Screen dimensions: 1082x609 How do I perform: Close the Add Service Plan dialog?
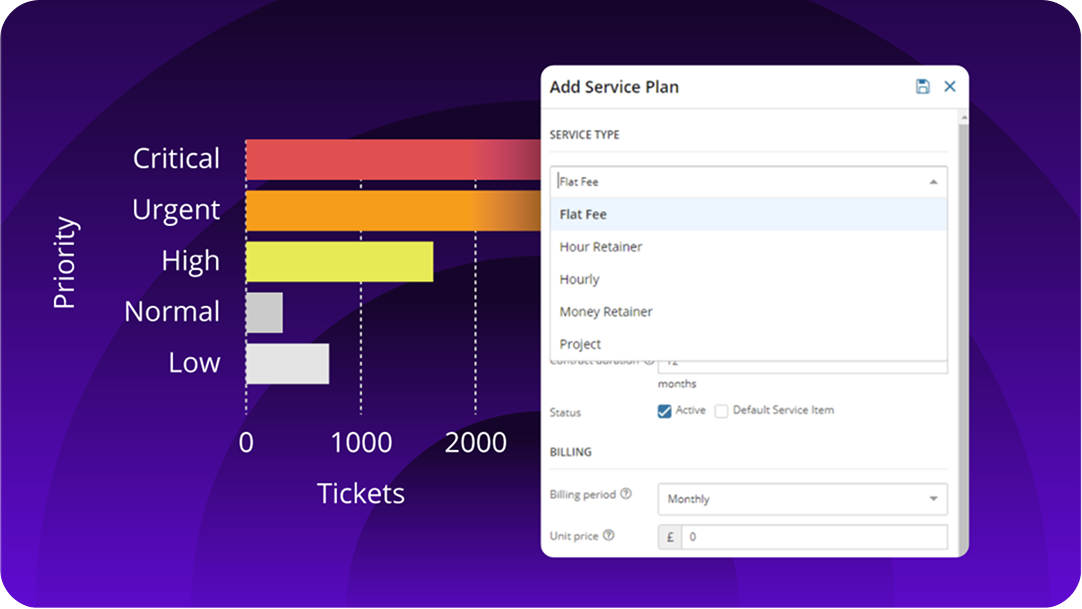[950, 87]
